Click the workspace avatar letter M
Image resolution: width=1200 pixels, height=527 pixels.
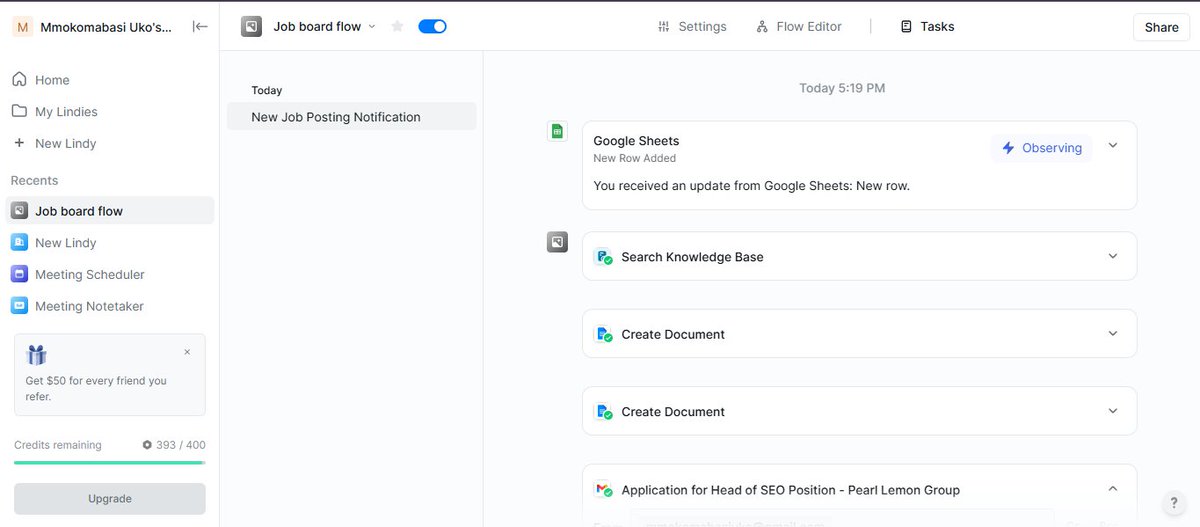point(23,27)
